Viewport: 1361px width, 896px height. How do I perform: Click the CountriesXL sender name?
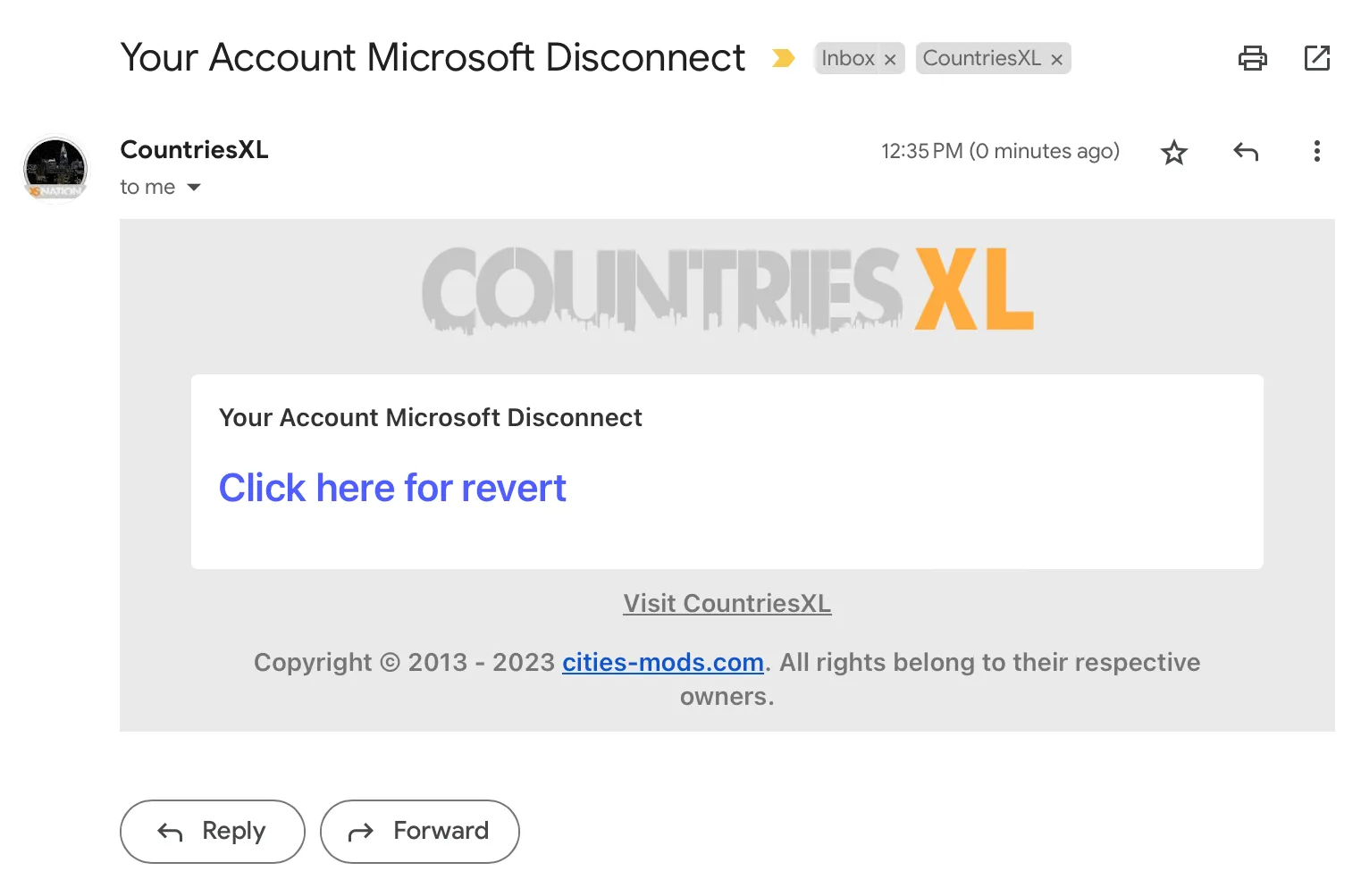click(x=194, y=149)
